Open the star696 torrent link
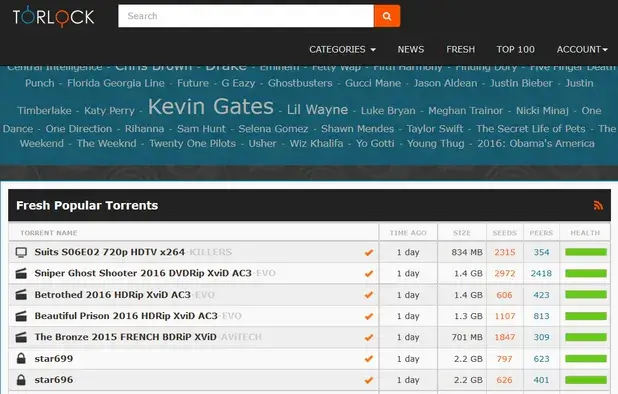The image size is (618, 394). point(54,380)
